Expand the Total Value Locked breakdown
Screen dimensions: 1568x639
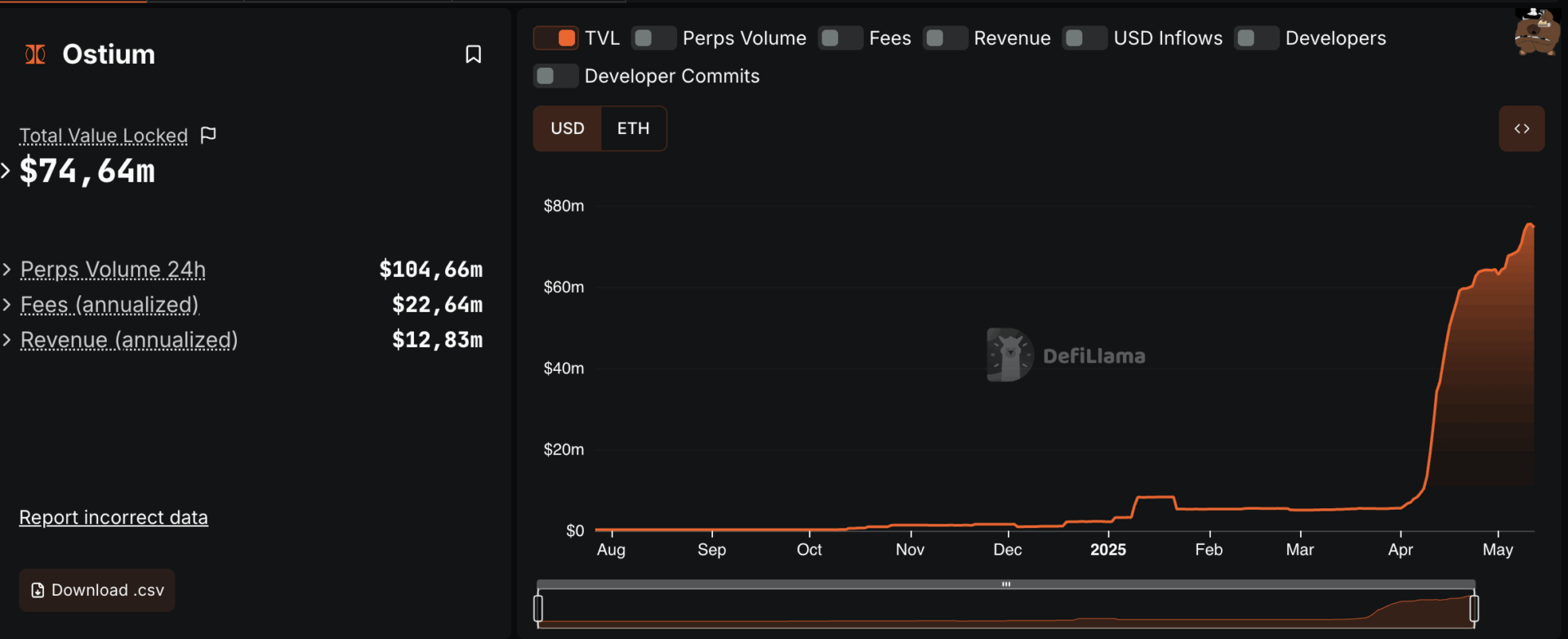coord(6,171)
